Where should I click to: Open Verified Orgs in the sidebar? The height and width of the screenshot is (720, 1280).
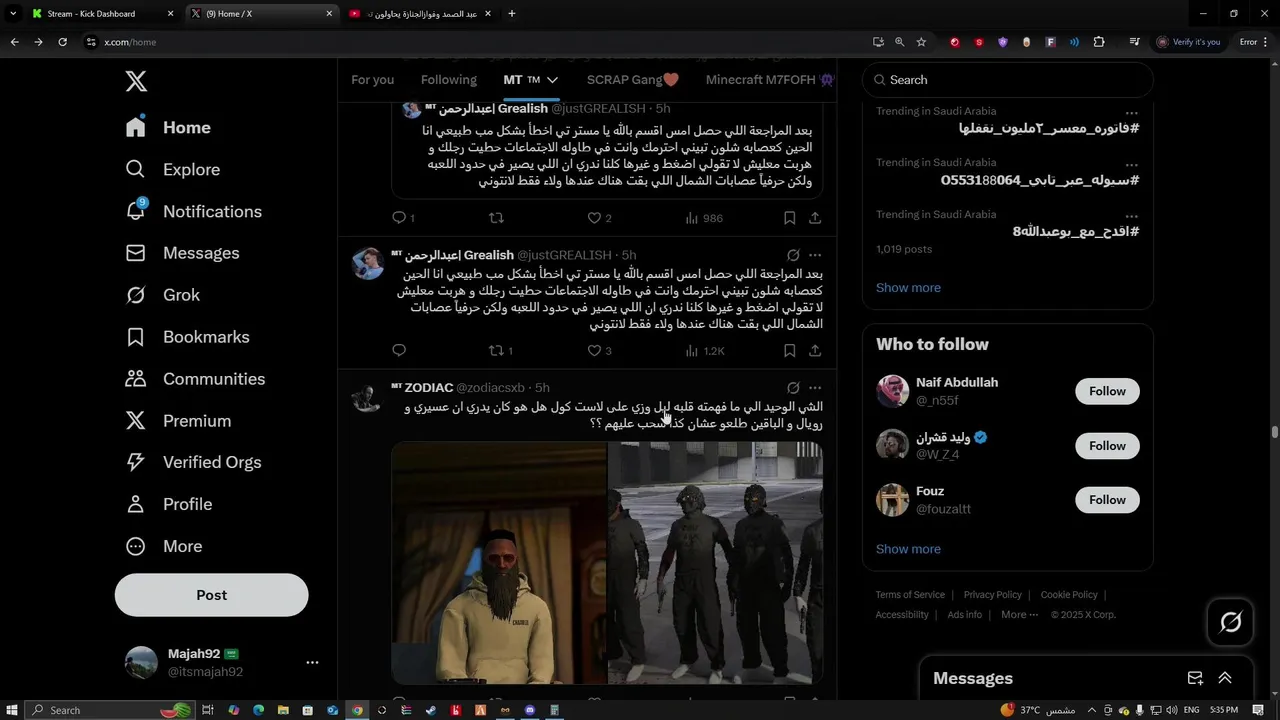[x=193, y=462]
